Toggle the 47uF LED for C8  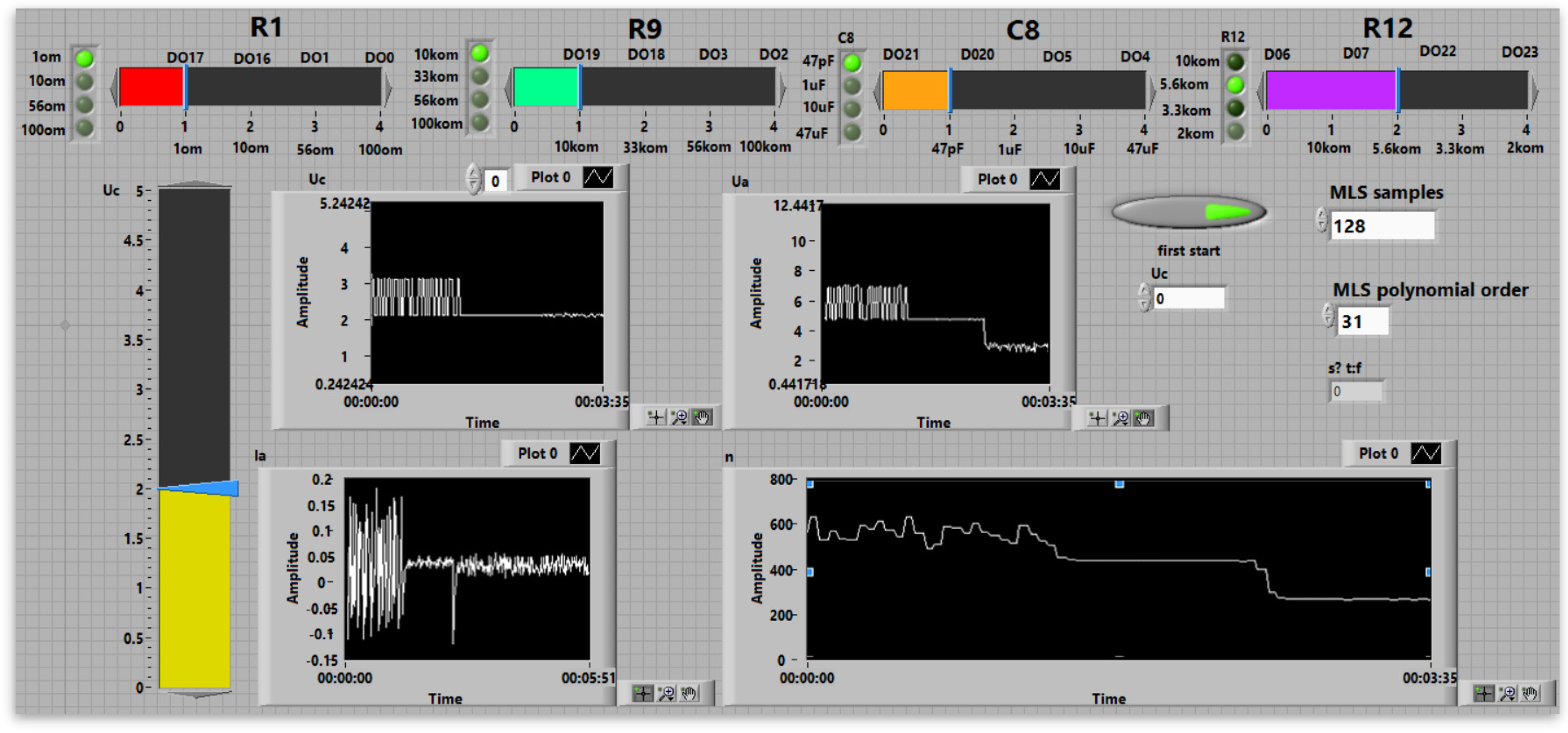pyautogui.click(x=852, y=132)
